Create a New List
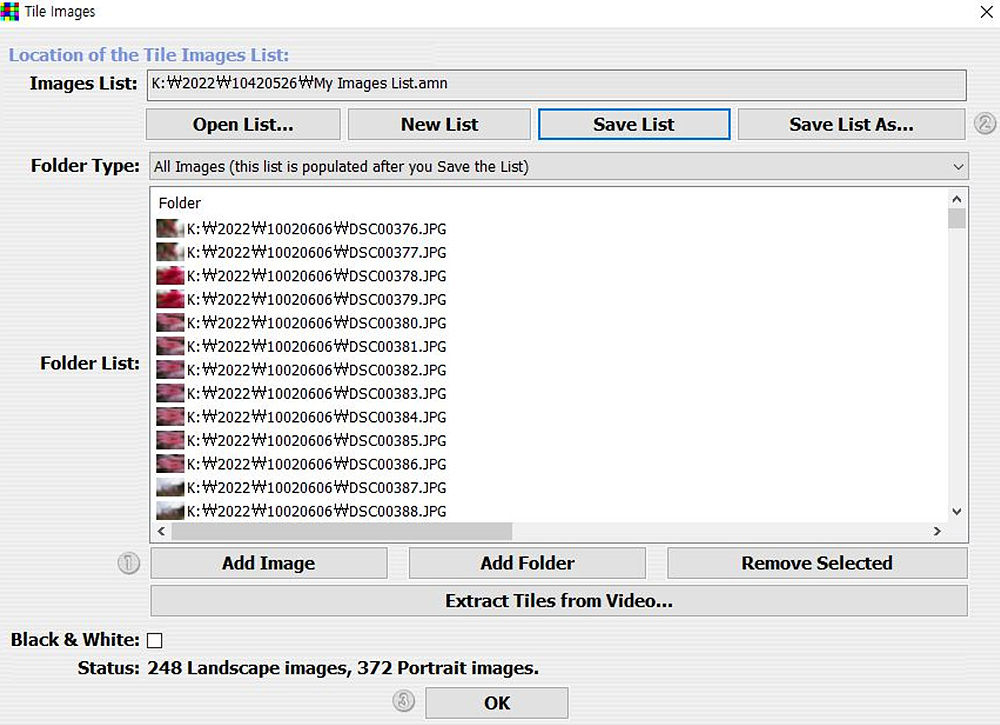This screenshot has height=725, width=1000. coord(439,124)
